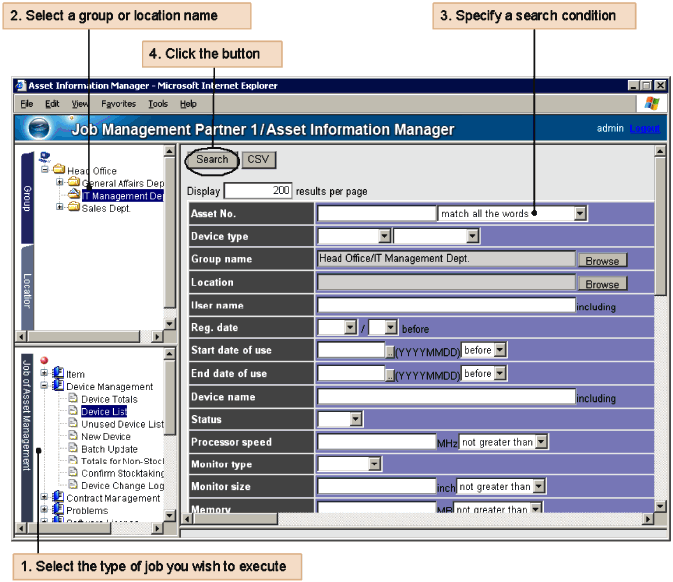Open the File menu
Viewport: 673px width, 582px height.
pyautogui.click(x=26, y=103)
